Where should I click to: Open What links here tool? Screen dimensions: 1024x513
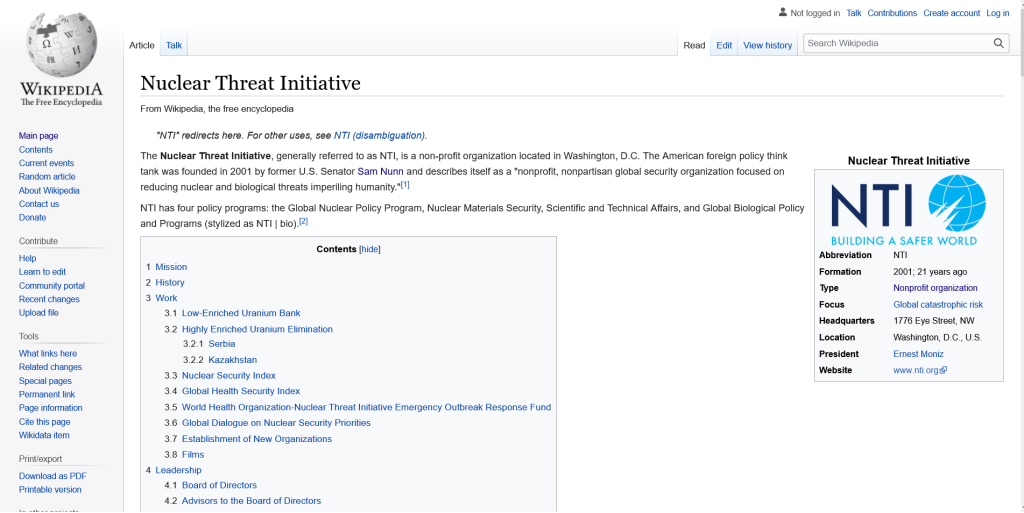(48, 354)
